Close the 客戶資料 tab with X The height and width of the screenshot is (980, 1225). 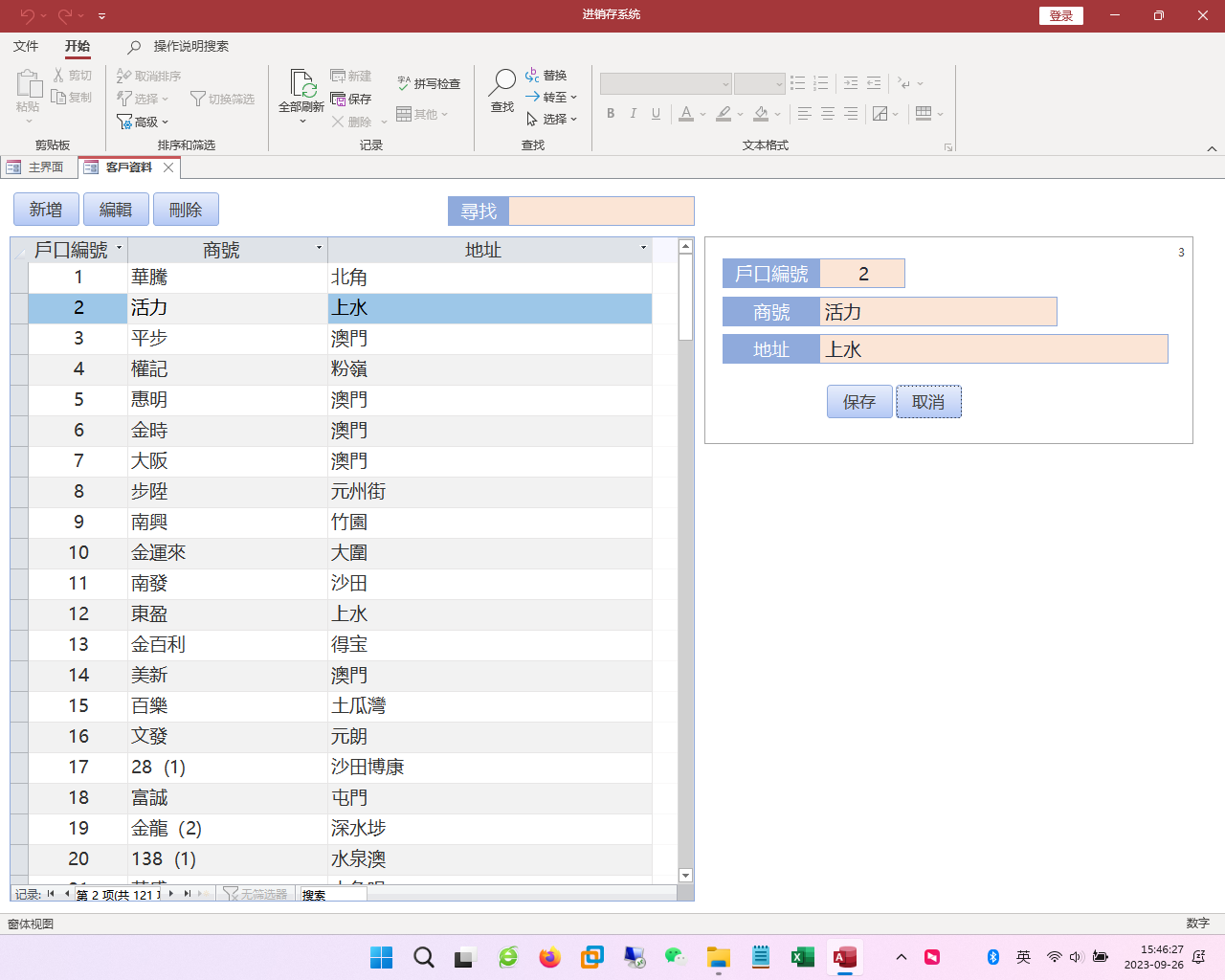click(168, 167)
